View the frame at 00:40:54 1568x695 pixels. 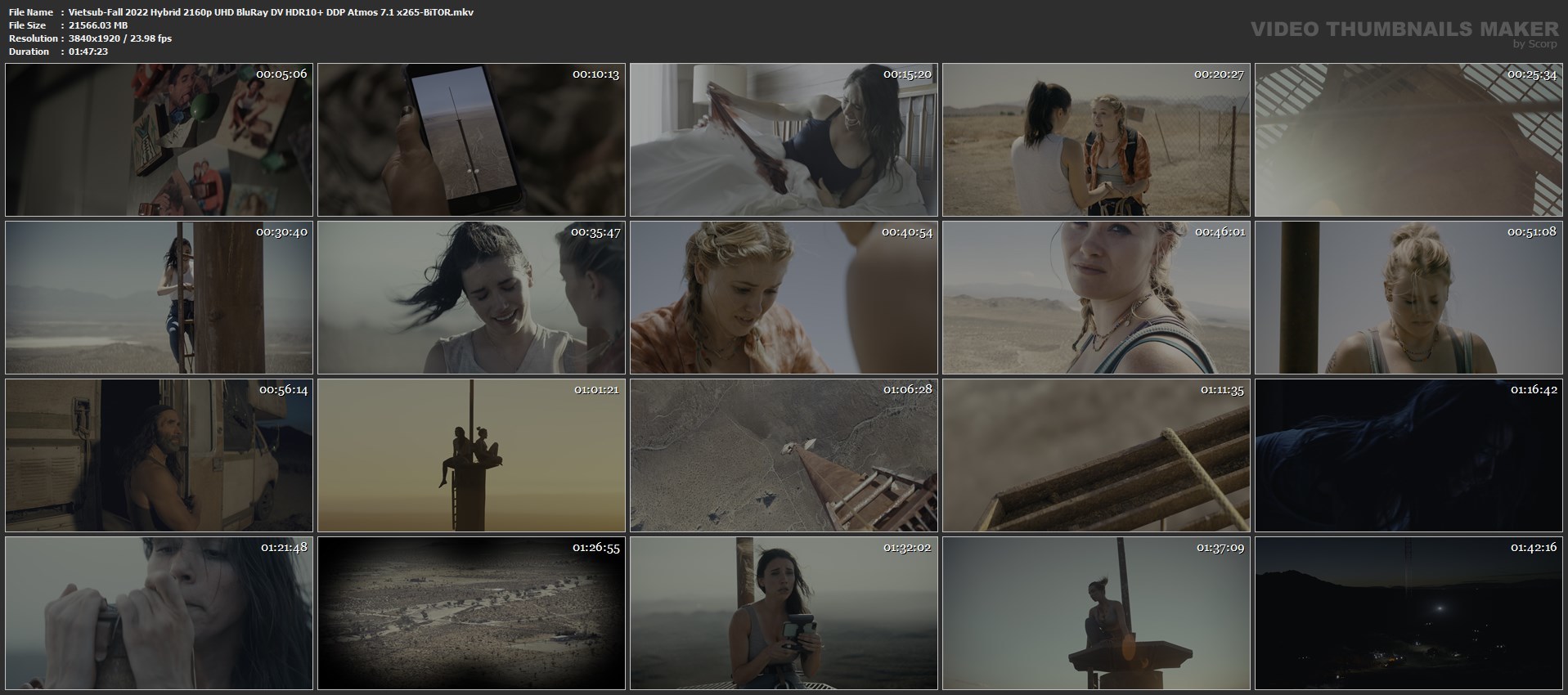click(x=784, y=298)
